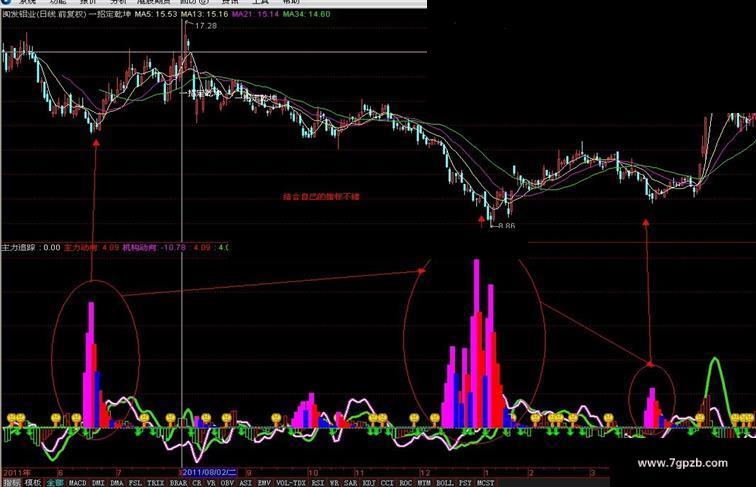Switch to the MACD indicator tab
This screenshot has width=756, height=487.
point(77,483)
